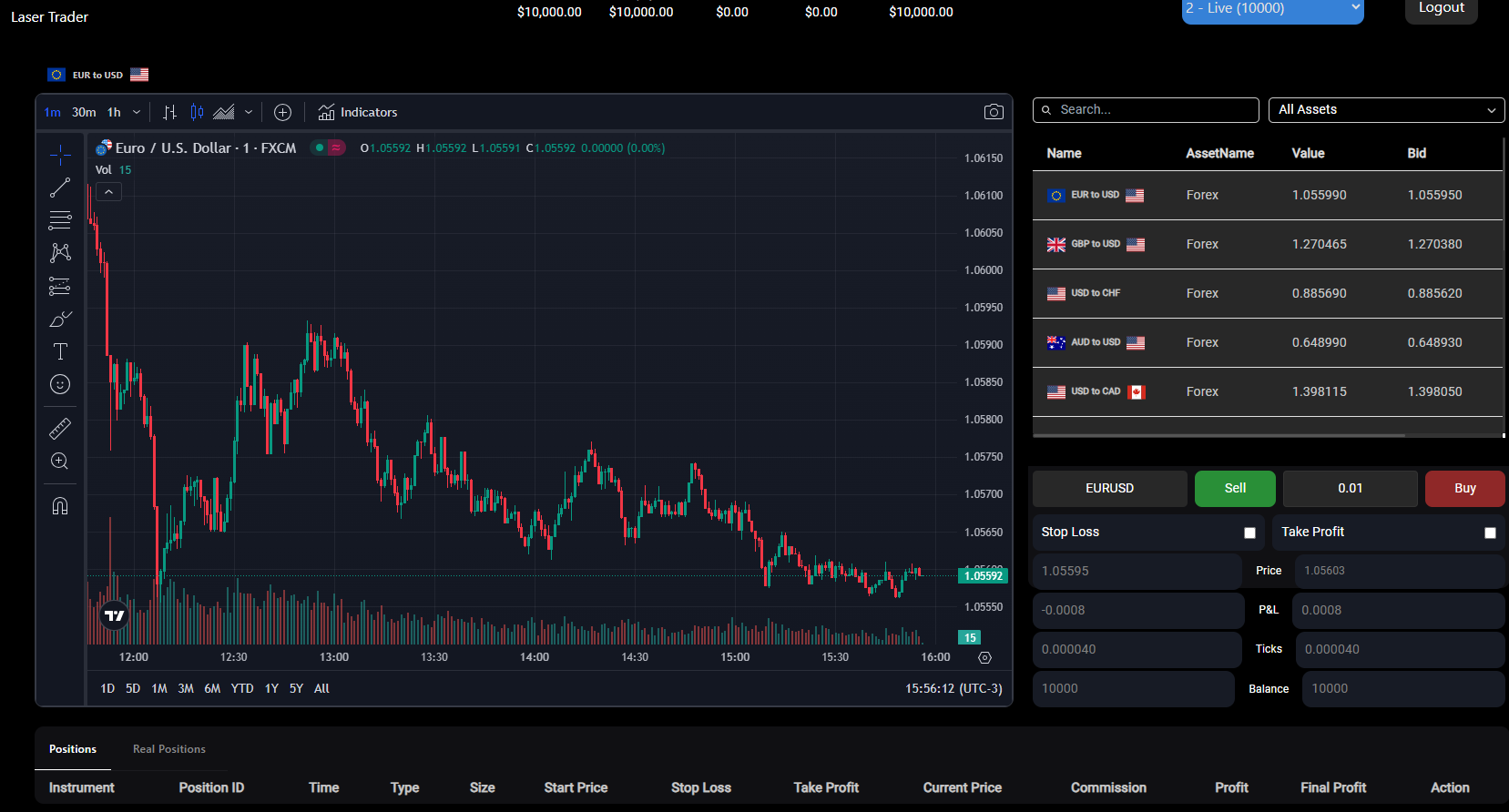
Task: Select the EUR to USD asset row
Action: (1268, 195)
